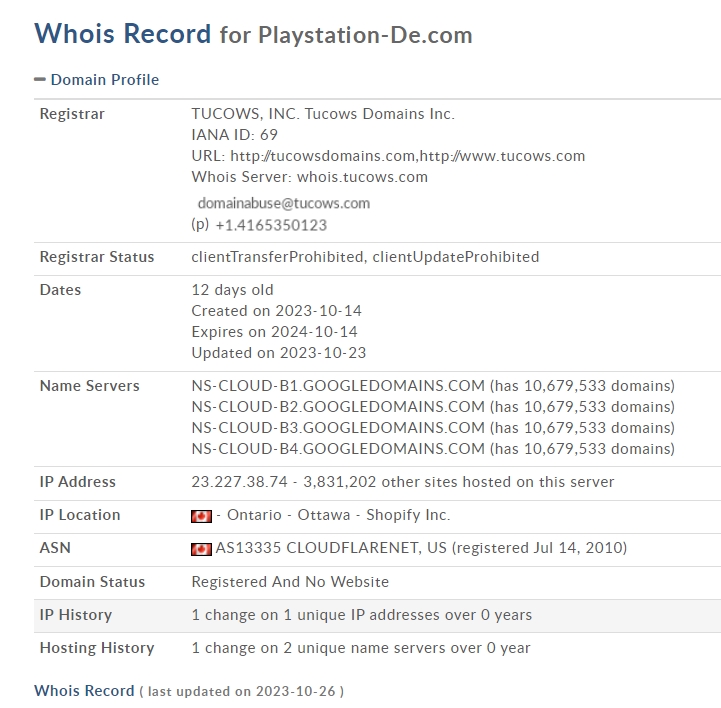Open the IP History row
Viewport: 721px width, 708px height.
click(377, 616)
